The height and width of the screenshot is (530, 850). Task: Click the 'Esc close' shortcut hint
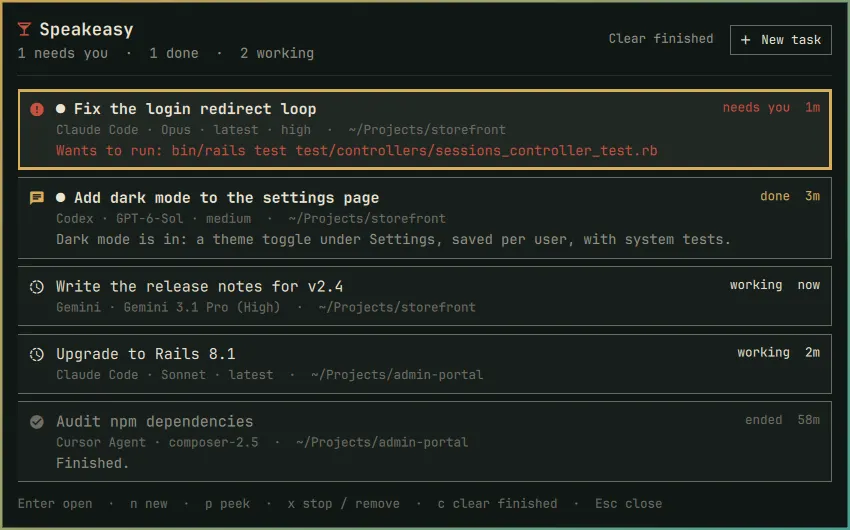pos(629,504)
